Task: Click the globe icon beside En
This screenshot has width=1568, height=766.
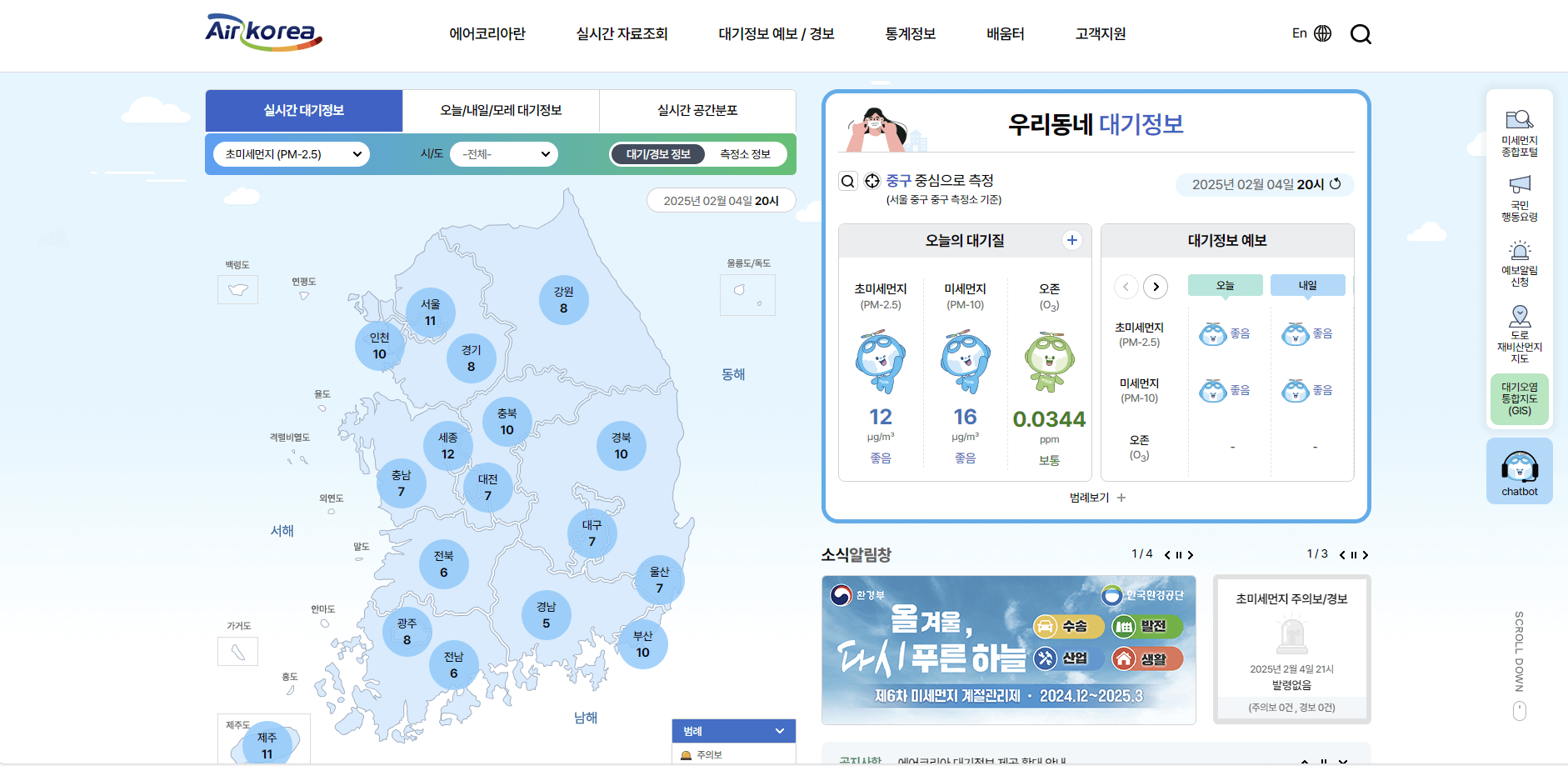Action: pyautogui.click(x=1323, y=33)
